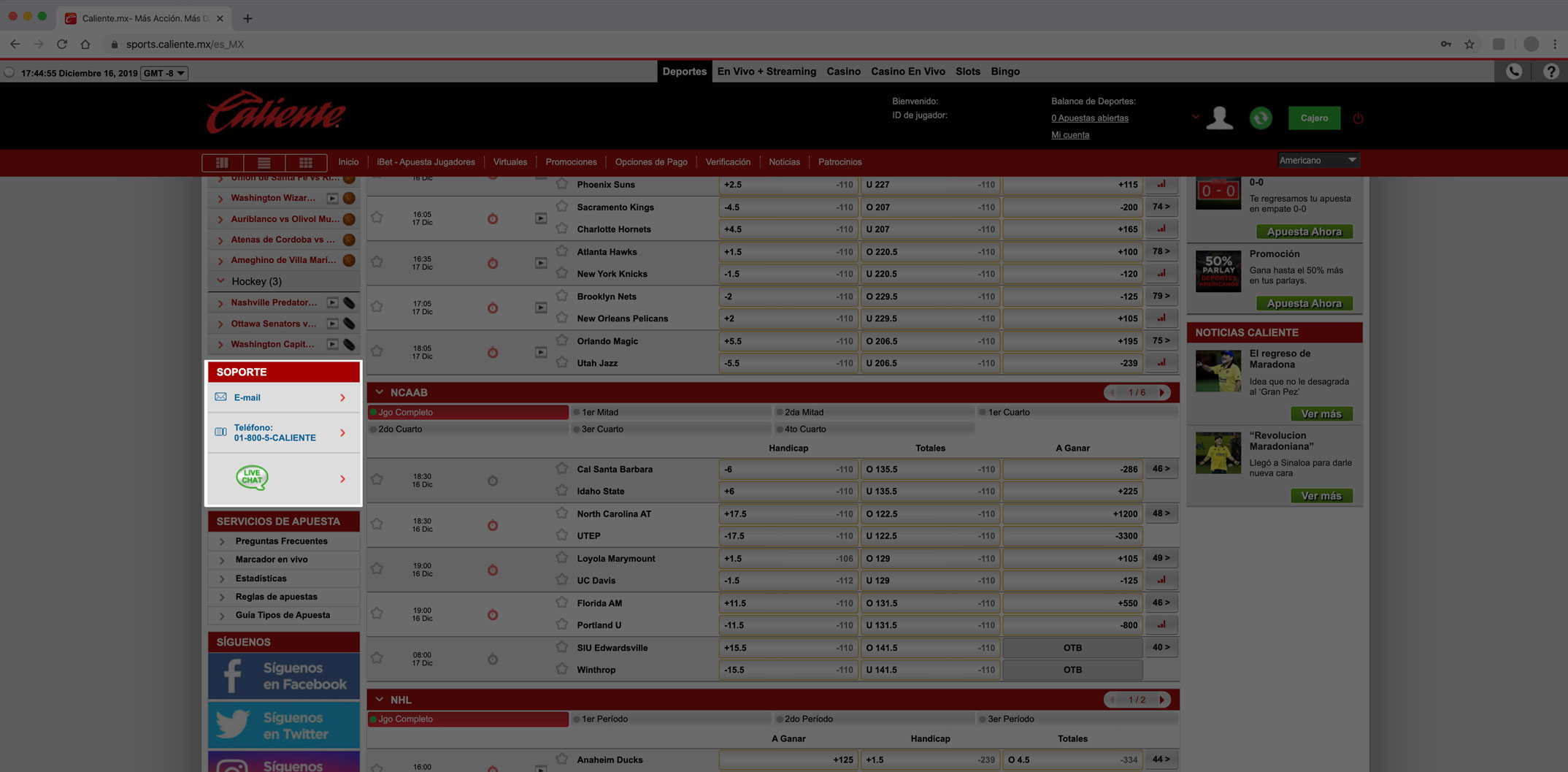Open the Americano odds format dropdown
This screenshot has width=1568, height=772.
1318,160
